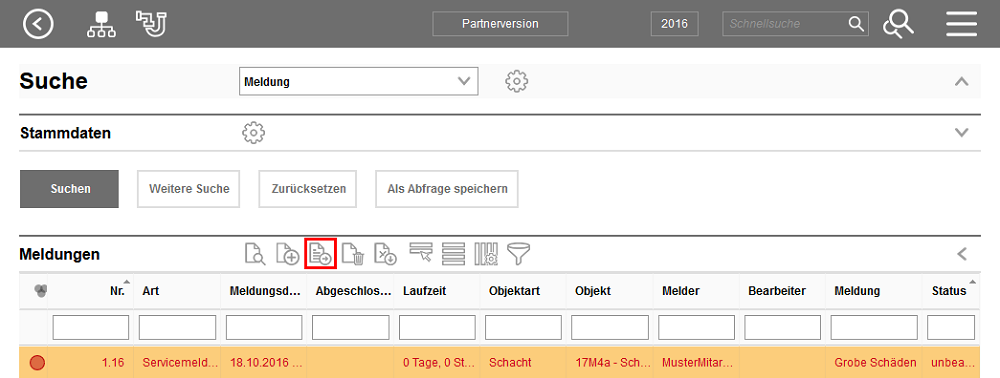Click the add new Meldung icon
The image size is (1000, 378).
point(288,254)
